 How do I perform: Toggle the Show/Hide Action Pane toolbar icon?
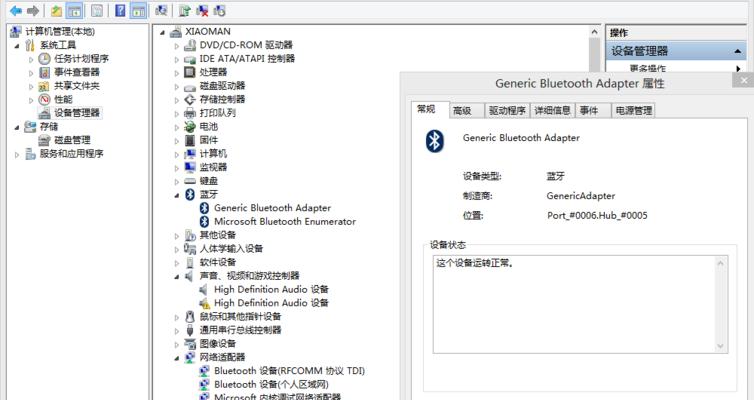(x=138, y=11)
